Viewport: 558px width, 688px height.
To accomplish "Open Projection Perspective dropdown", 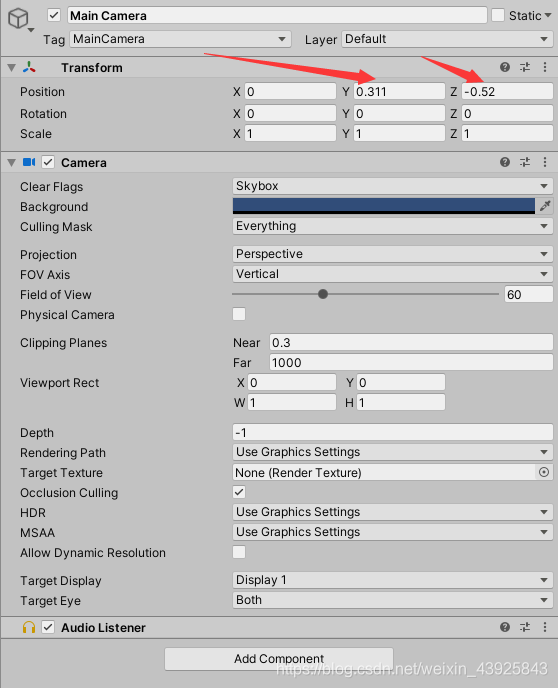I will tap(393, 254).
